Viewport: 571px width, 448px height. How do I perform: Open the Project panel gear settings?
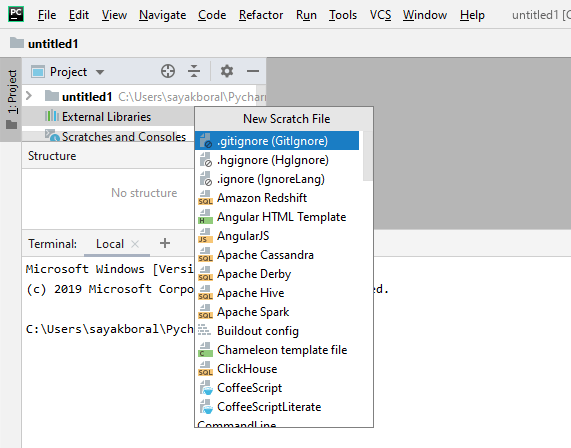click(227, 71)
